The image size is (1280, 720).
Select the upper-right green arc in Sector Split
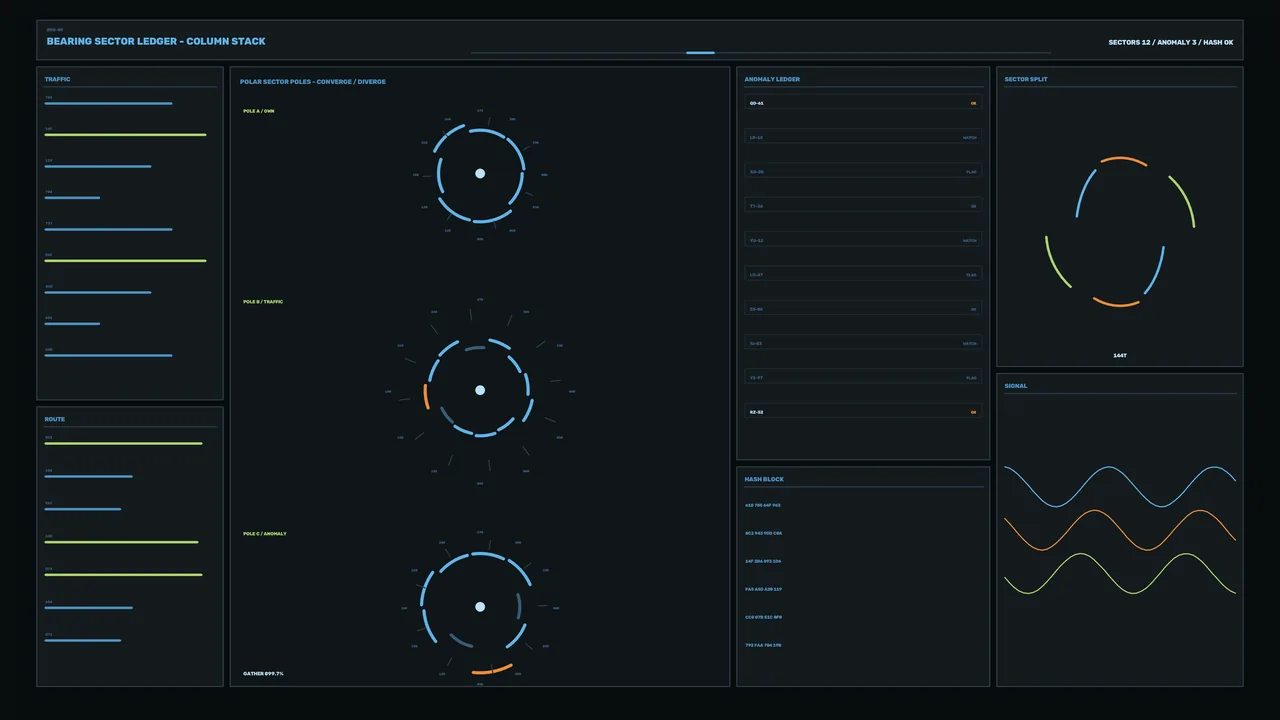(x=1183, y=200)
